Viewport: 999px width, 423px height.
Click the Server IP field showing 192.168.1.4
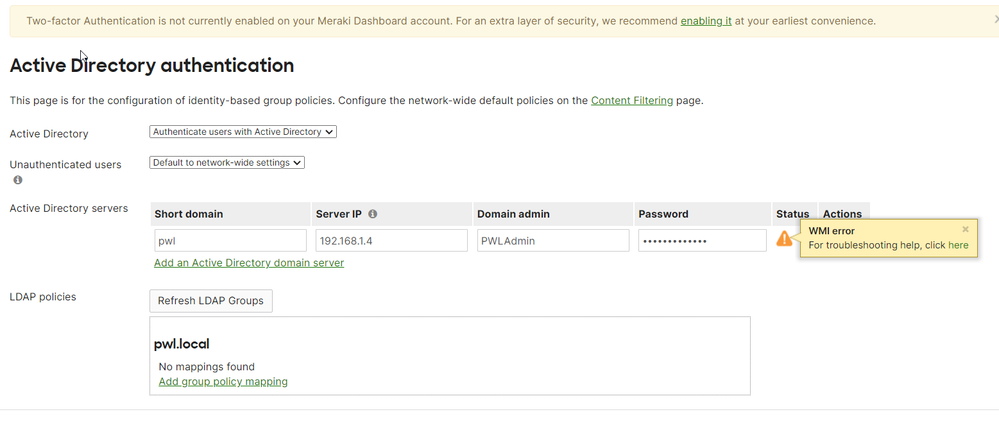[391, 240]
